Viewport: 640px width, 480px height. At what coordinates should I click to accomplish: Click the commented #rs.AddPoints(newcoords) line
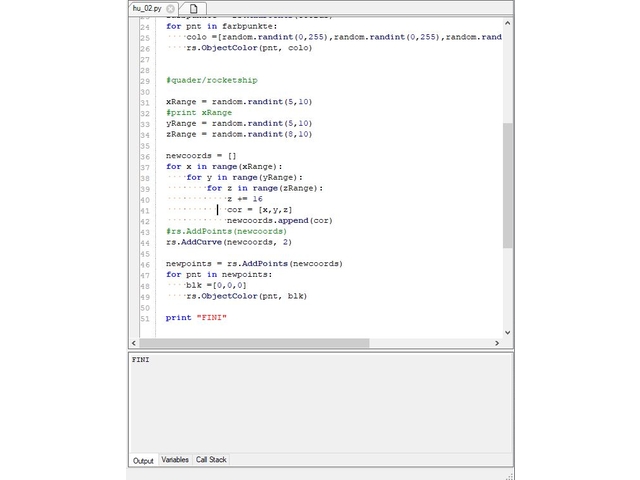[x=227, y=231]
